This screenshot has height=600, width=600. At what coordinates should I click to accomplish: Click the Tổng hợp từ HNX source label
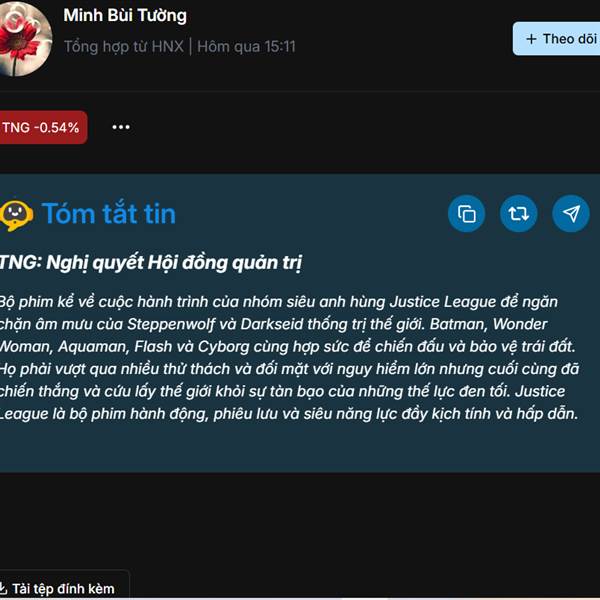coord(124,47)
